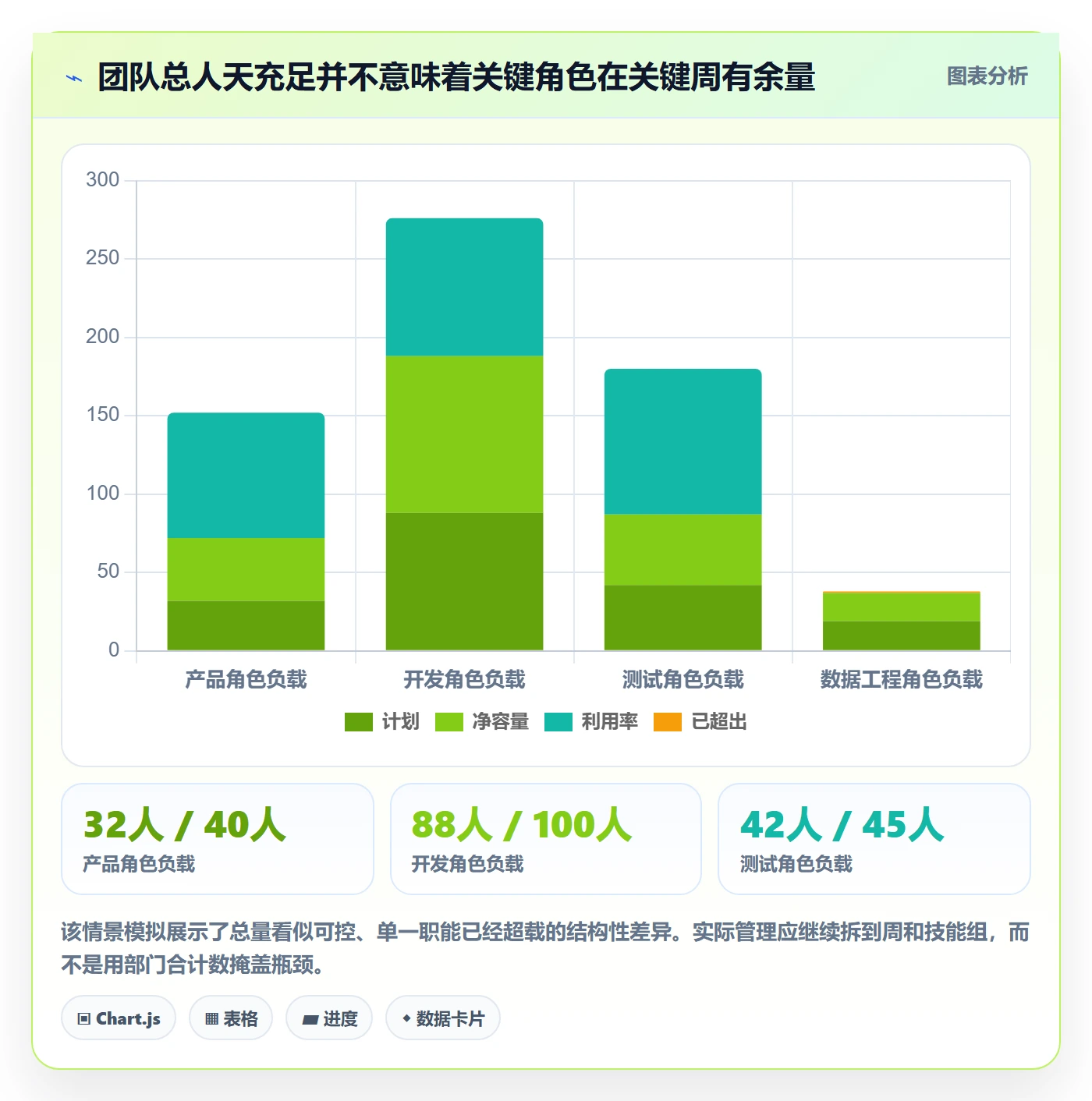Click the grid icon in 表格 chip
The width and height of the screenshot is (1092, 1101).
[x=211, y=1019]
